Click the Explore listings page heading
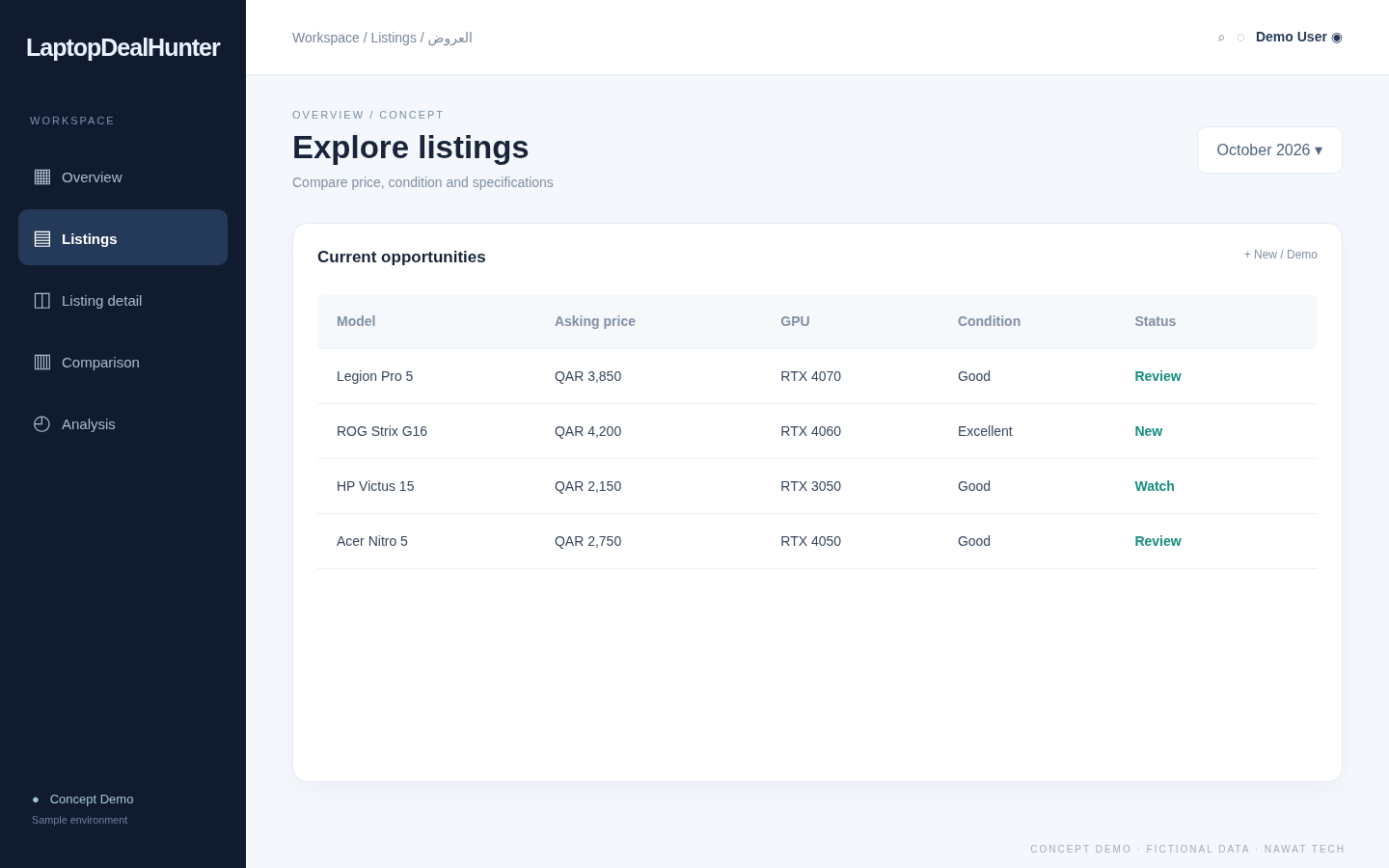1389x868 pixels. coord(411,148)
